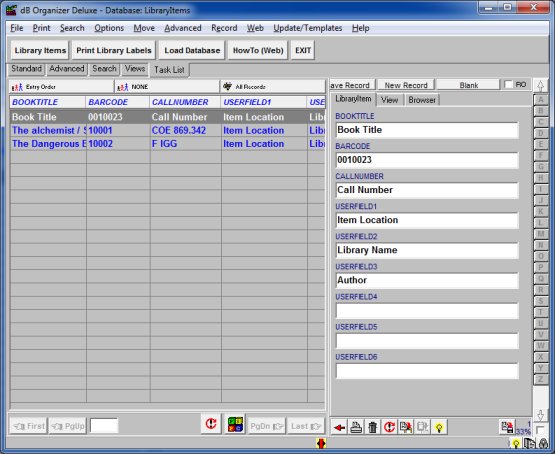
Task: Click the Print Library Labels button
Action: (x=114, y=50)
